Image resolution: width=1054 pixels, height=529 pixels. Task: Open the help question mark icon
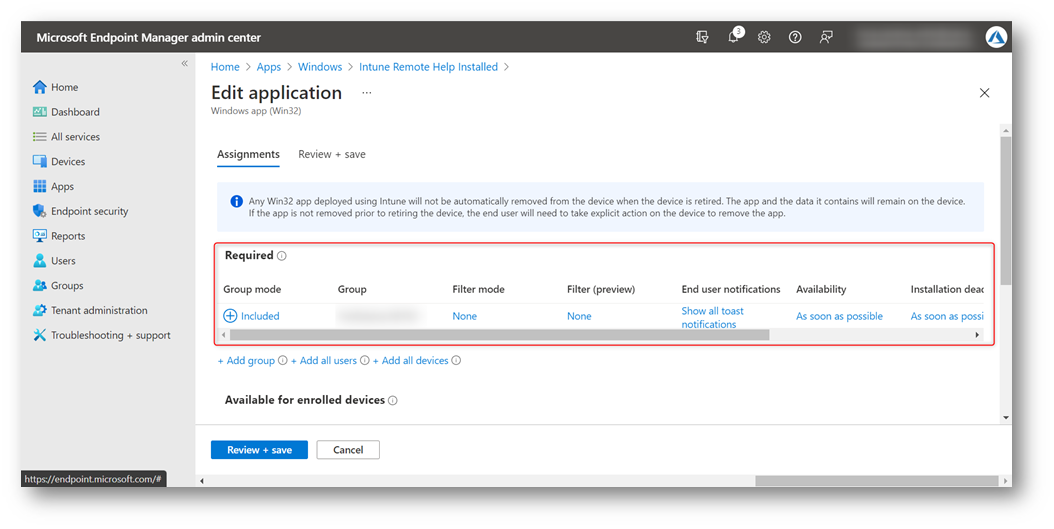(x=795, y=38)
